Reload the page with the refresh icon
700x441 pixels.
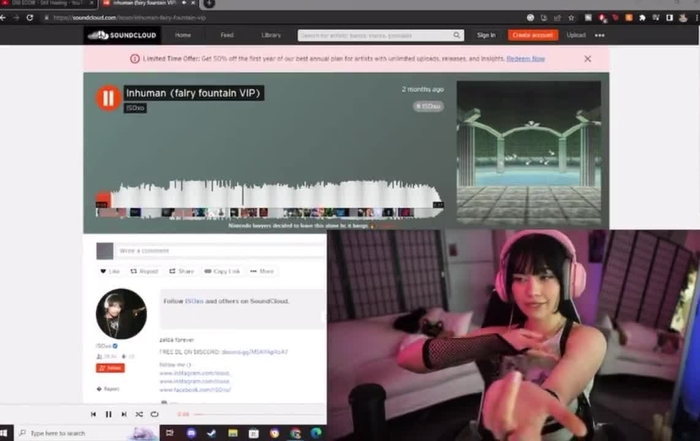[x=30, y=18]
